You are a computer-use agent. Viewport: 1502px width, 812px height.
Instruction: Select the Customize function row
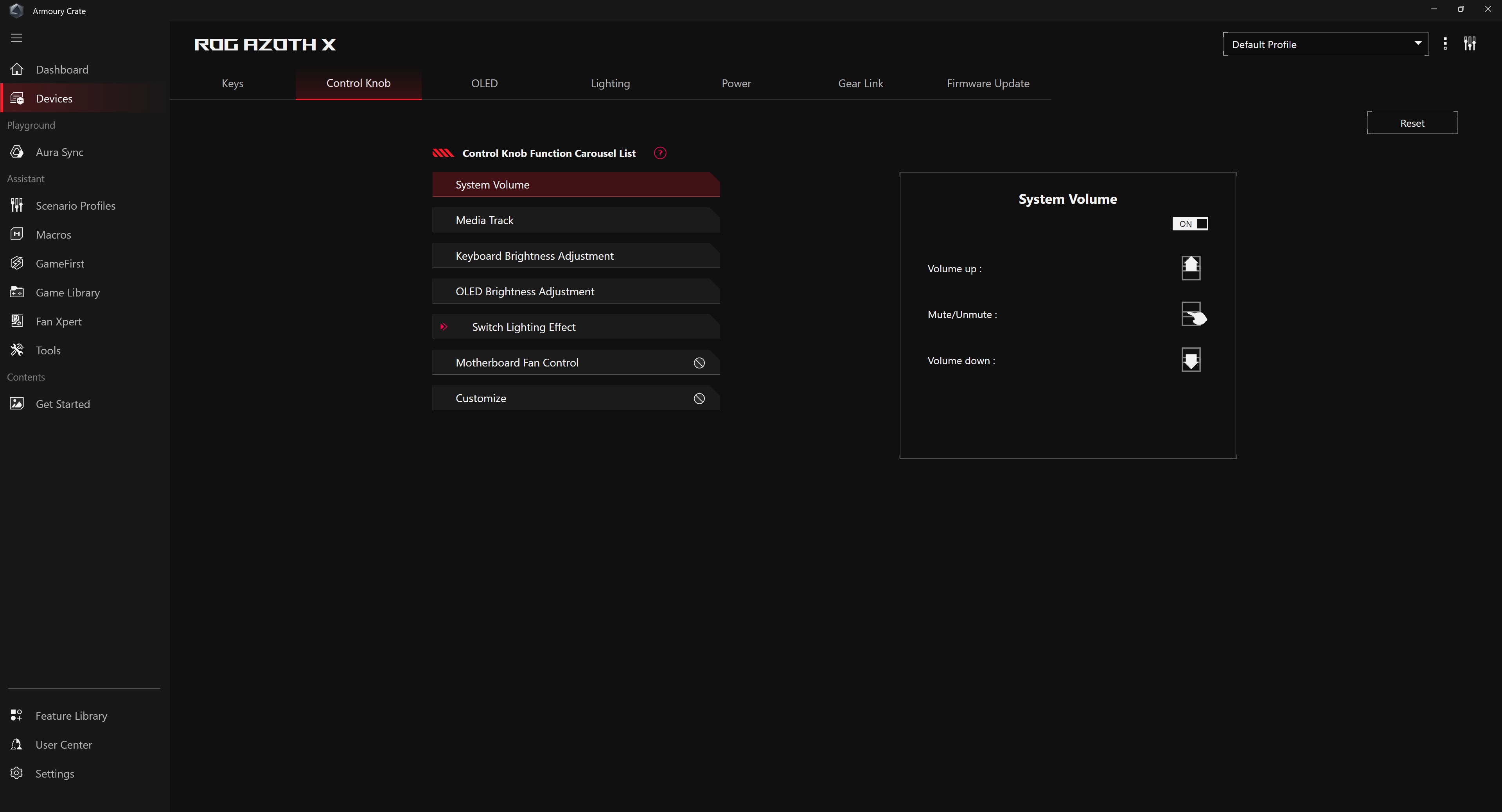tap(576, 398)
